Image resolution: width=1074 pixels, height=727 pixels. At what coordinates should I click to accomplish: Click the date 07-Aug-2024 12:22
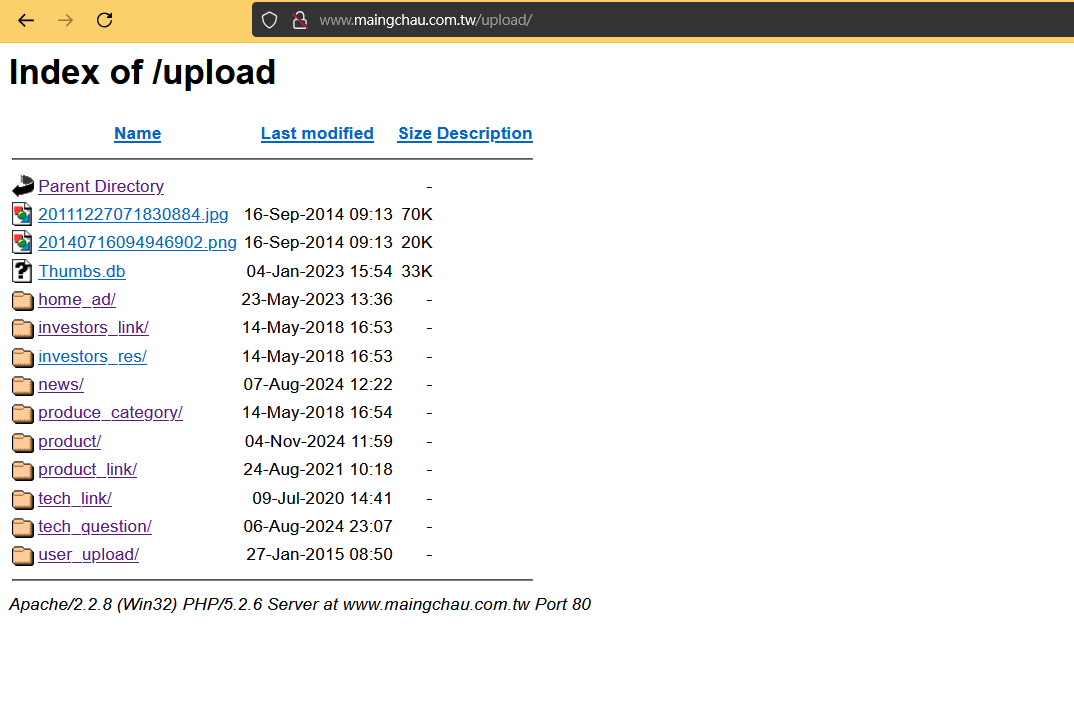click(x=318, y=384)
